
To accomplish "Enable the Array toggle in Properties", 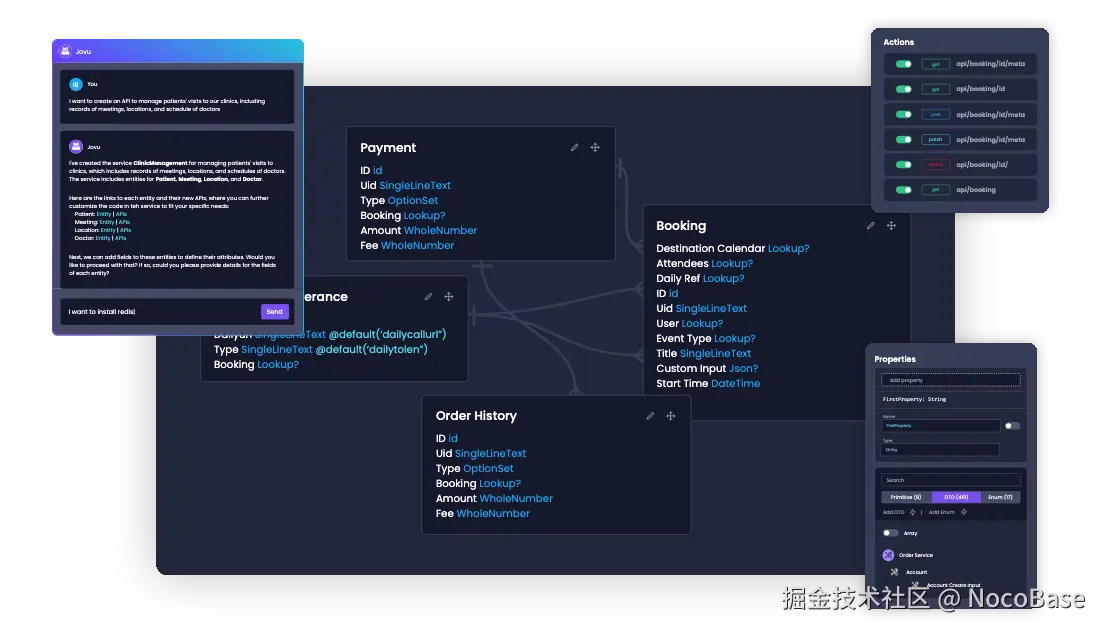I will [x=891, y=533].
